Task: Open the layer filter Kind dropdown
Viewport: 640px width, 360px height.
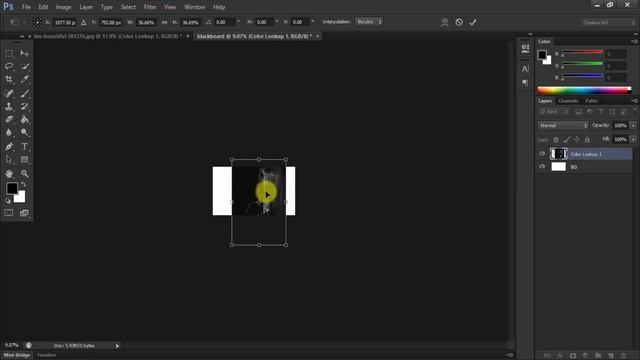Action: click(554, 112)
